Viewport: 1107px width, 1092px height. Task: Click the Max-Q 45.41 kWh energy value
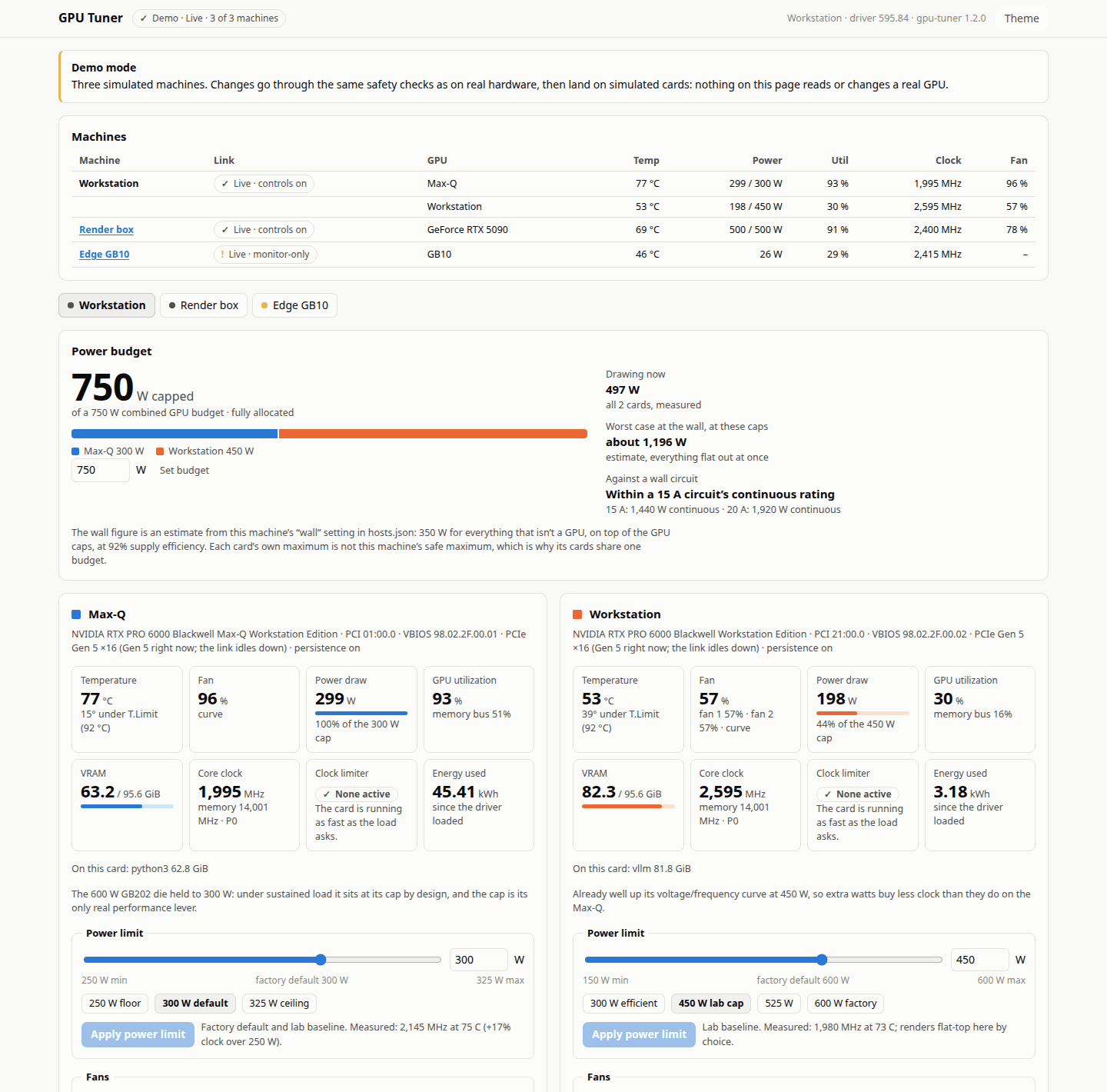[465, 792]
